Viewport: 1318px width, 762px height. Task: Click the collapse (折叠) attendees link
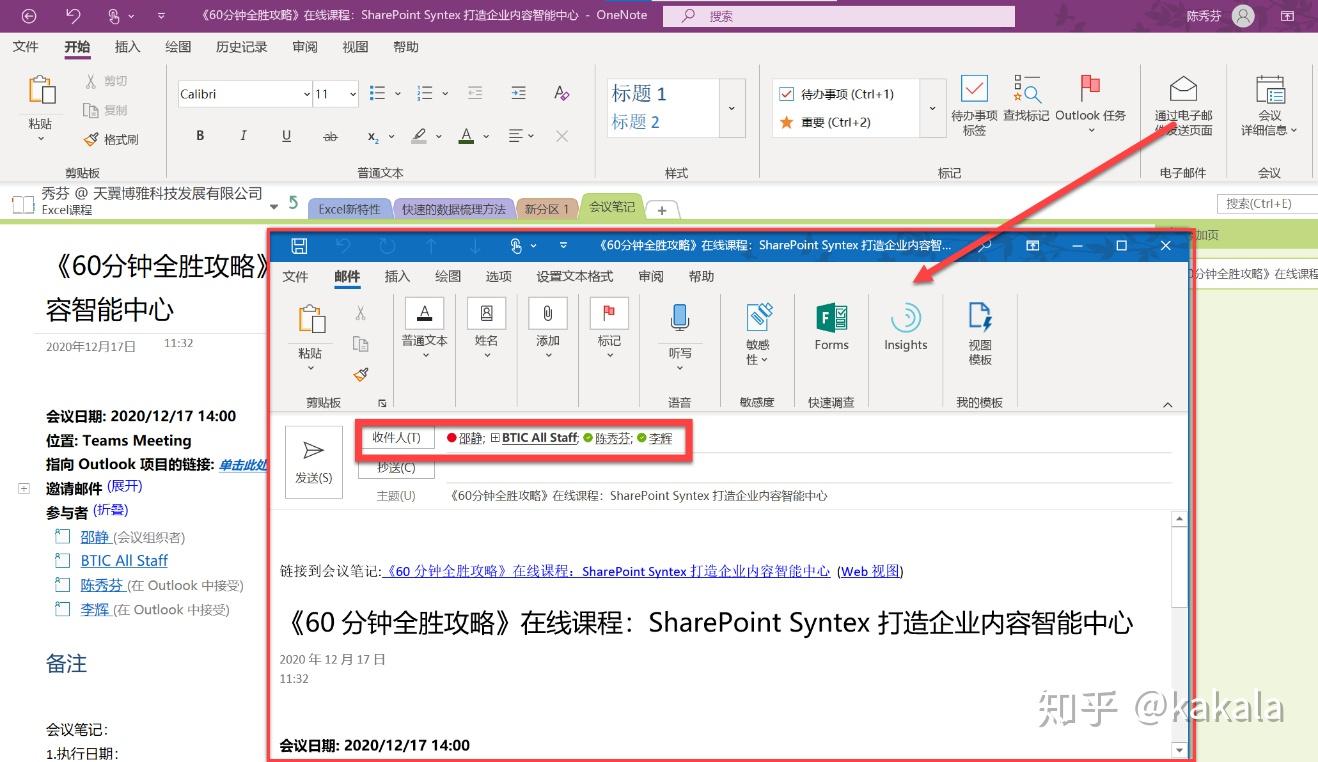[x=111, y=511]
